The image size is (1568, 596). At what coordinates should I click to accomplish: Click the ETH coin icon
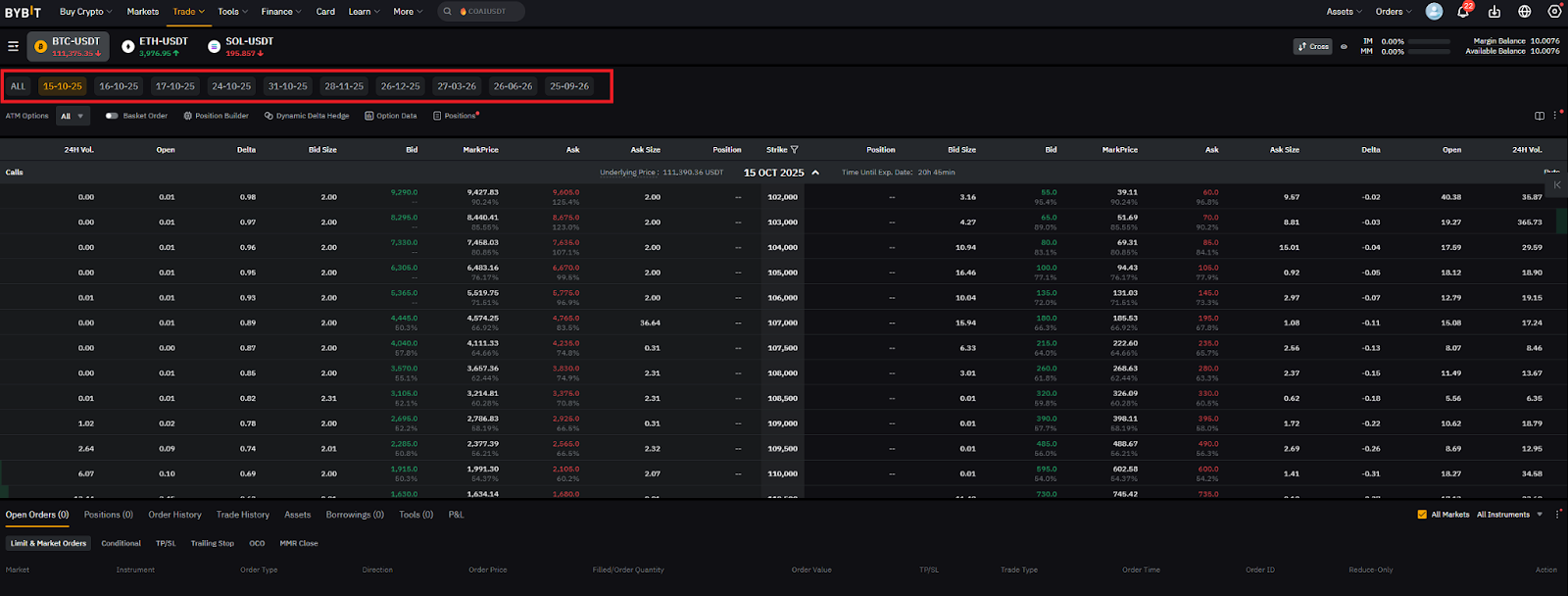pos(128,46)
